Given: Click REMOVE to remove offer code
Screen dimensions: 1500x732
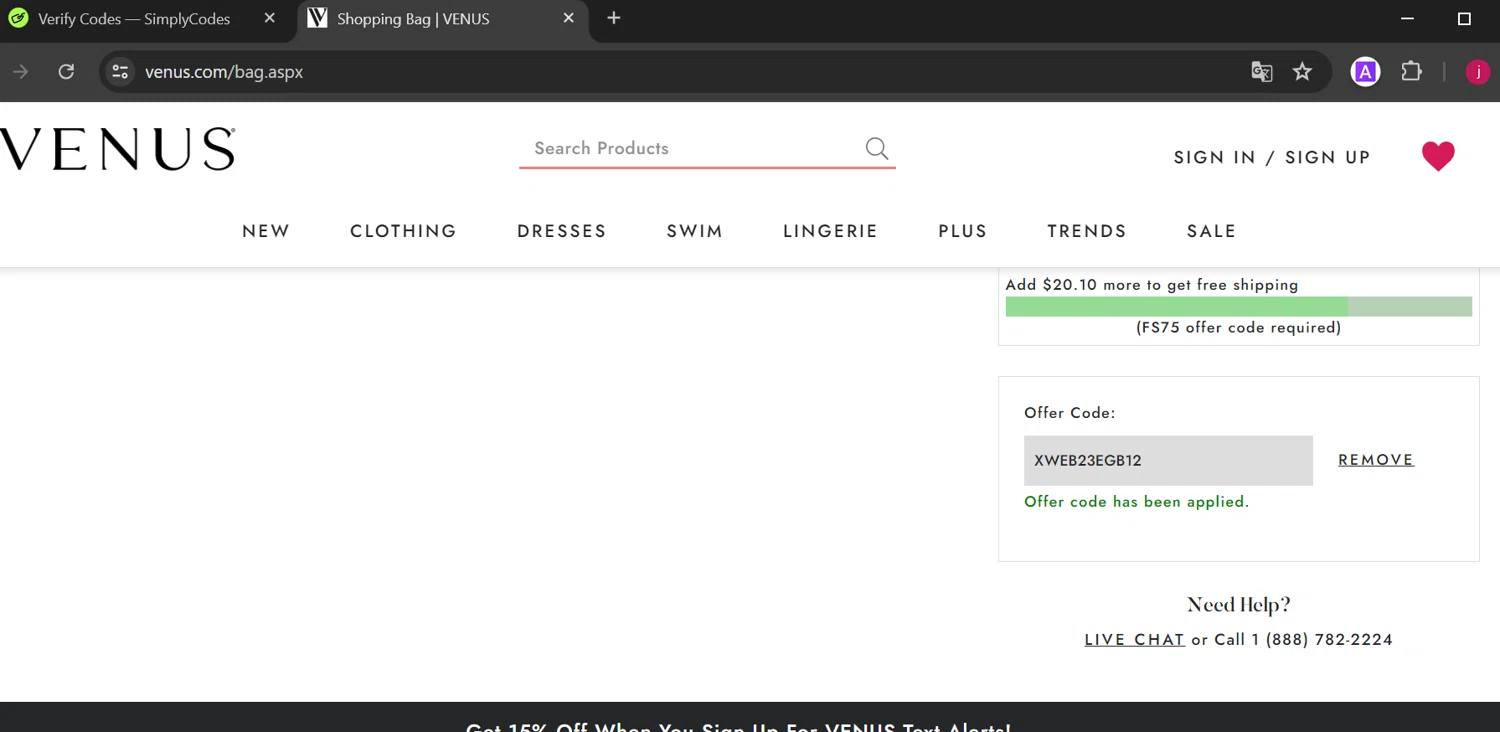Looking at the screenshot, I should pyautogui.click(x=1376, y=460).
